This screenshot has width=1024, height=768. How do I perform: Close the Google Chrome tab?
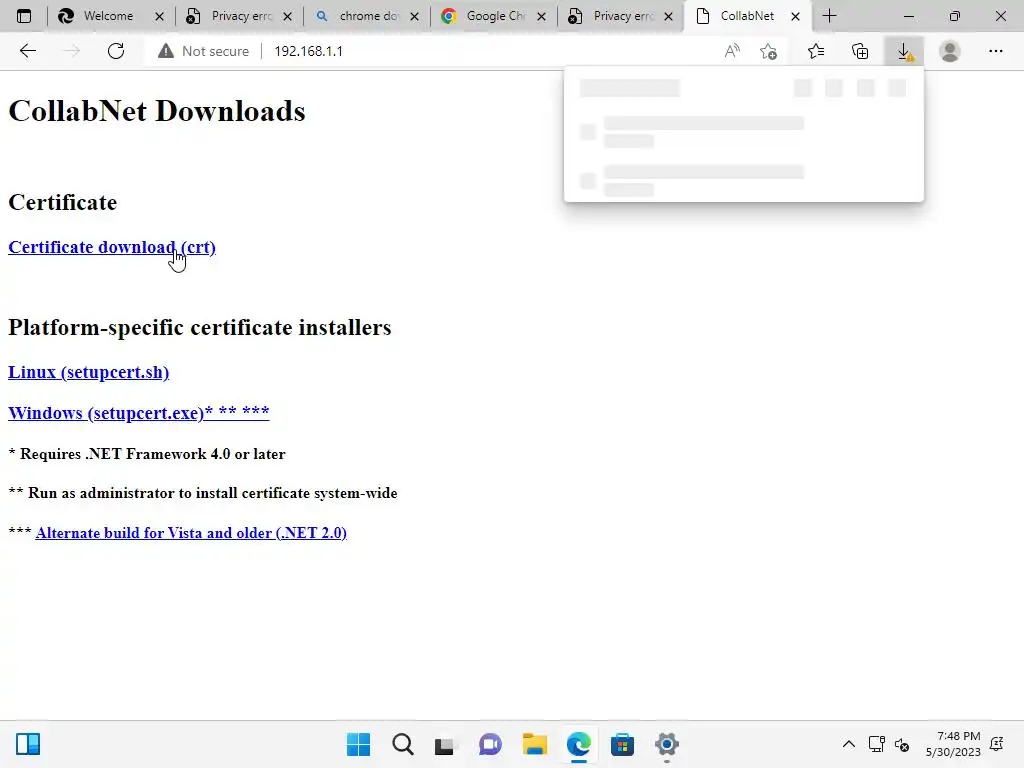click(541, 16)
